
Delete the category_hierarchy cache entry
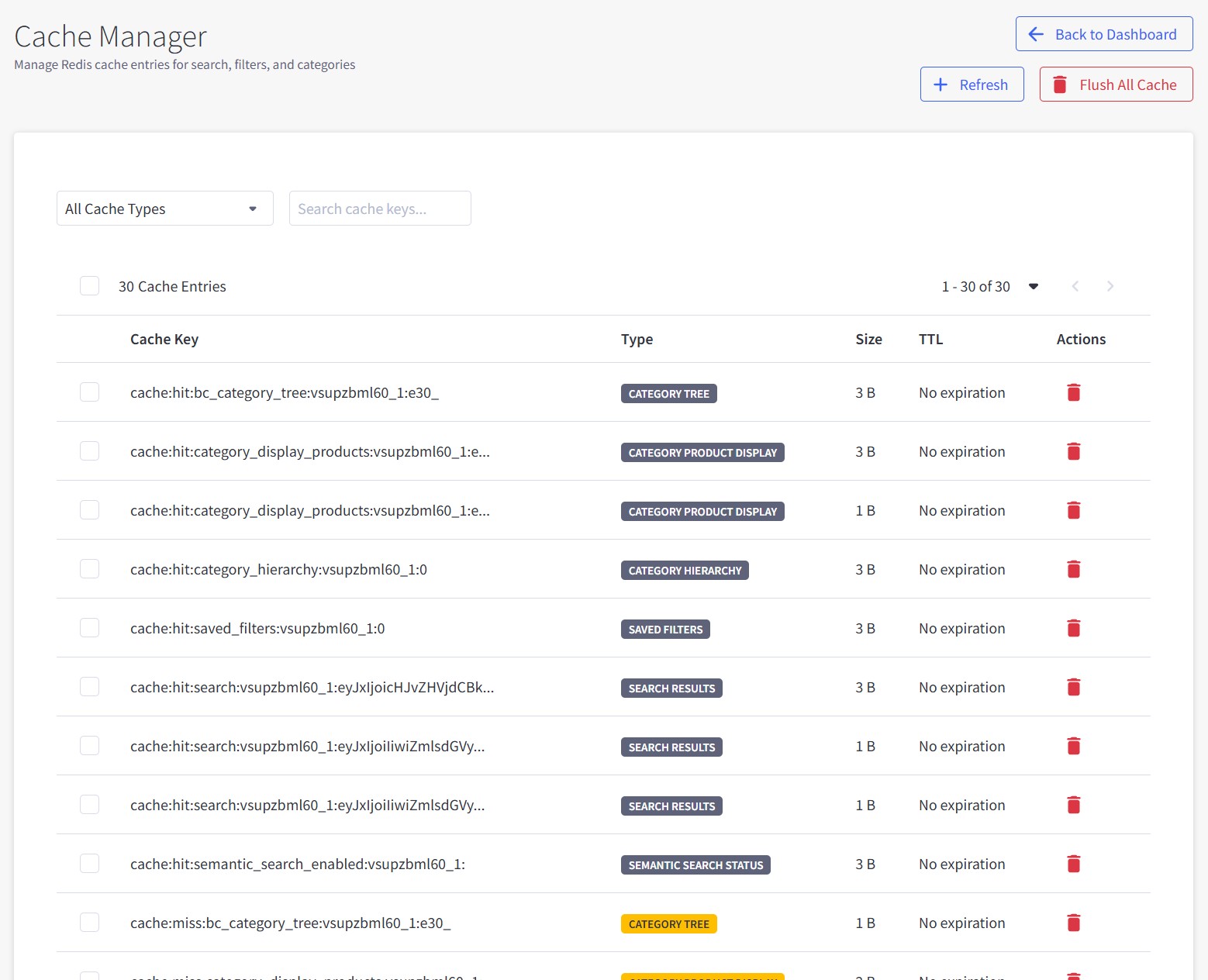point(1073,569)
